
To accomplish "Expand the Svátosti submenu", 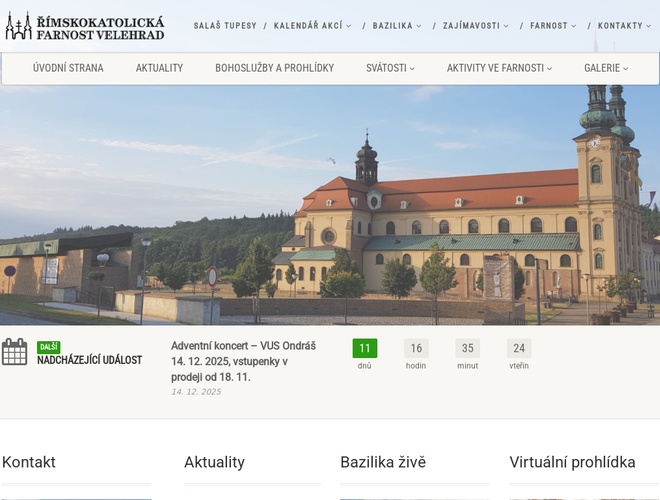I will coord(390,68).
